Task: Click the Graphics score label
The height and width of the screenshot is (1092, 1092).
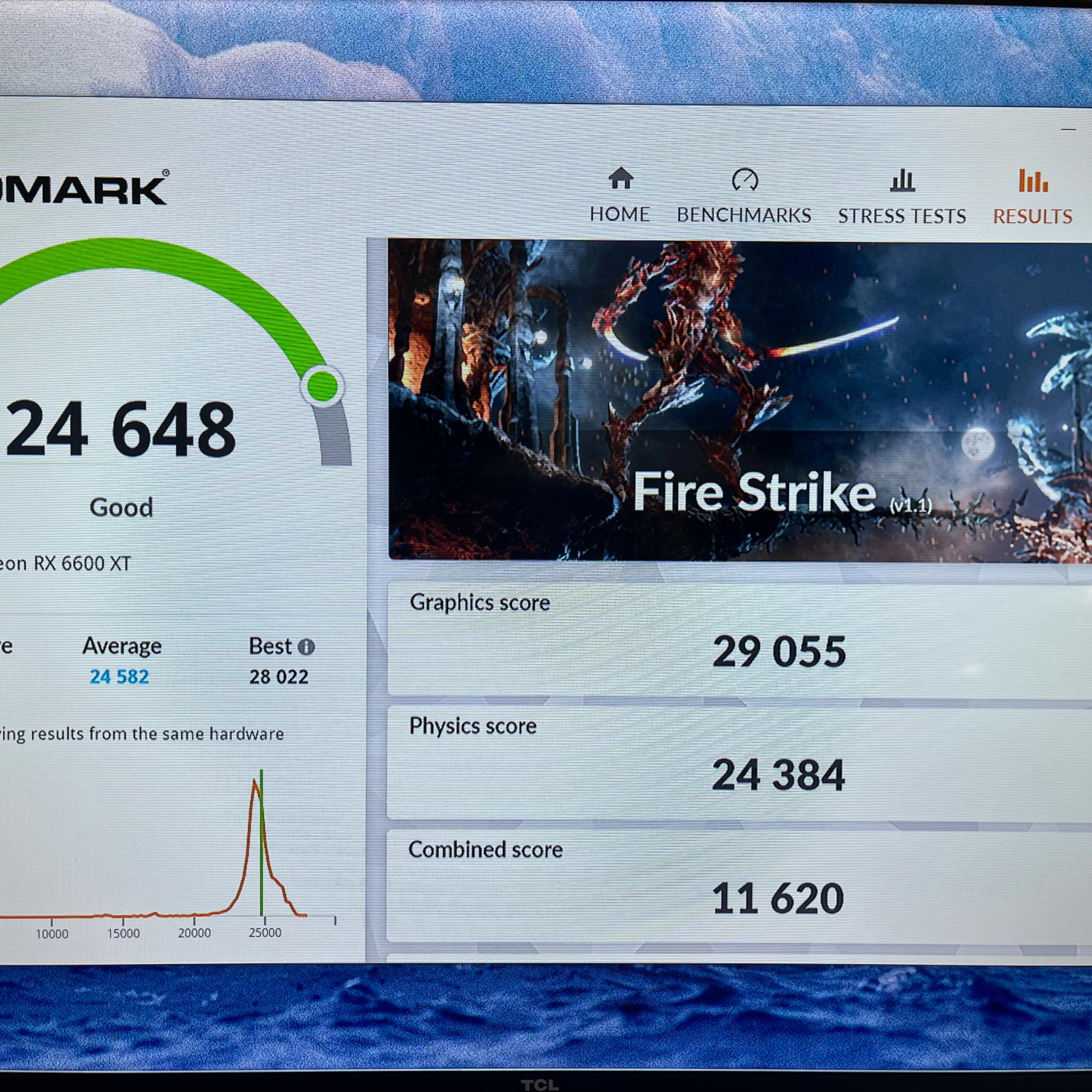Action: [x=480, y=603]
